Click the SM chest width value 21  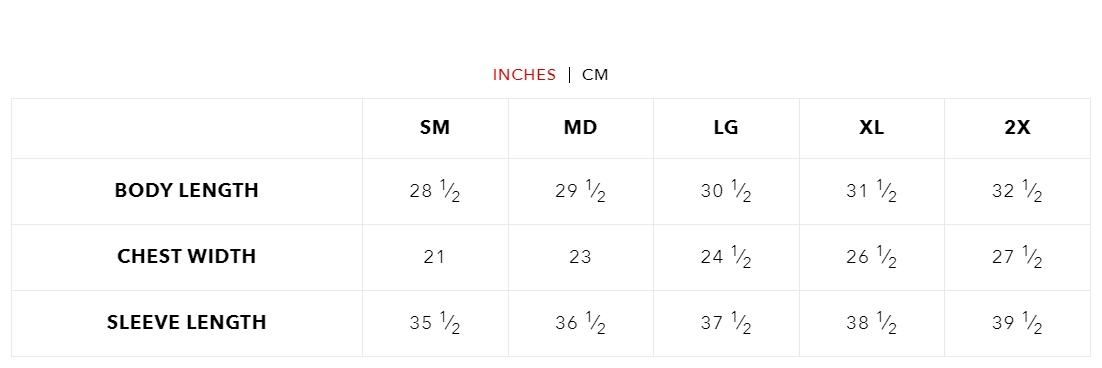pyautogui.click(x=435, y=257)
